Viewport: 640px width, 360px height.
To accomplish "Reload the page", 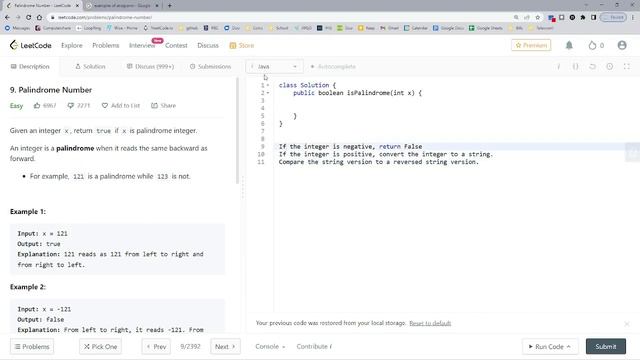I will [28, 17].
